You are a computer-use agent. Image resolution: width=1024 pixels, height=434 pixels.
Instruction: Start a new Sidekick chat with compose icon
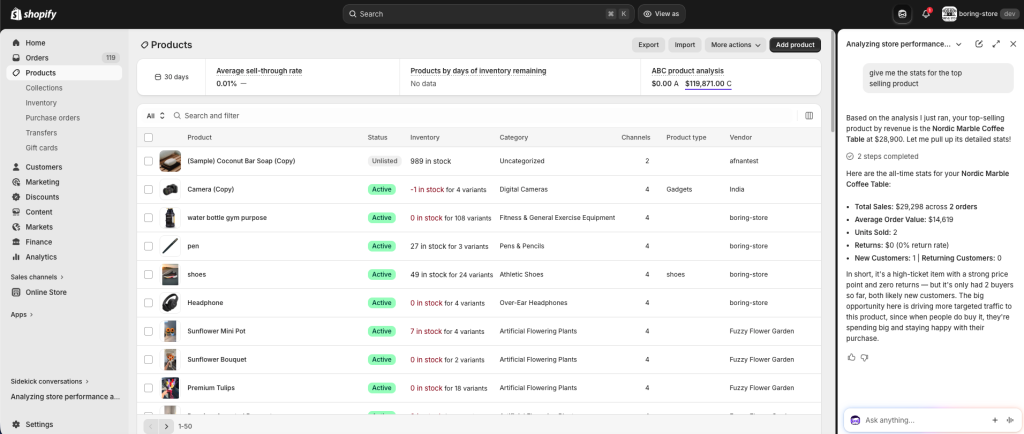pyautogui.click(x=979, y=44)
